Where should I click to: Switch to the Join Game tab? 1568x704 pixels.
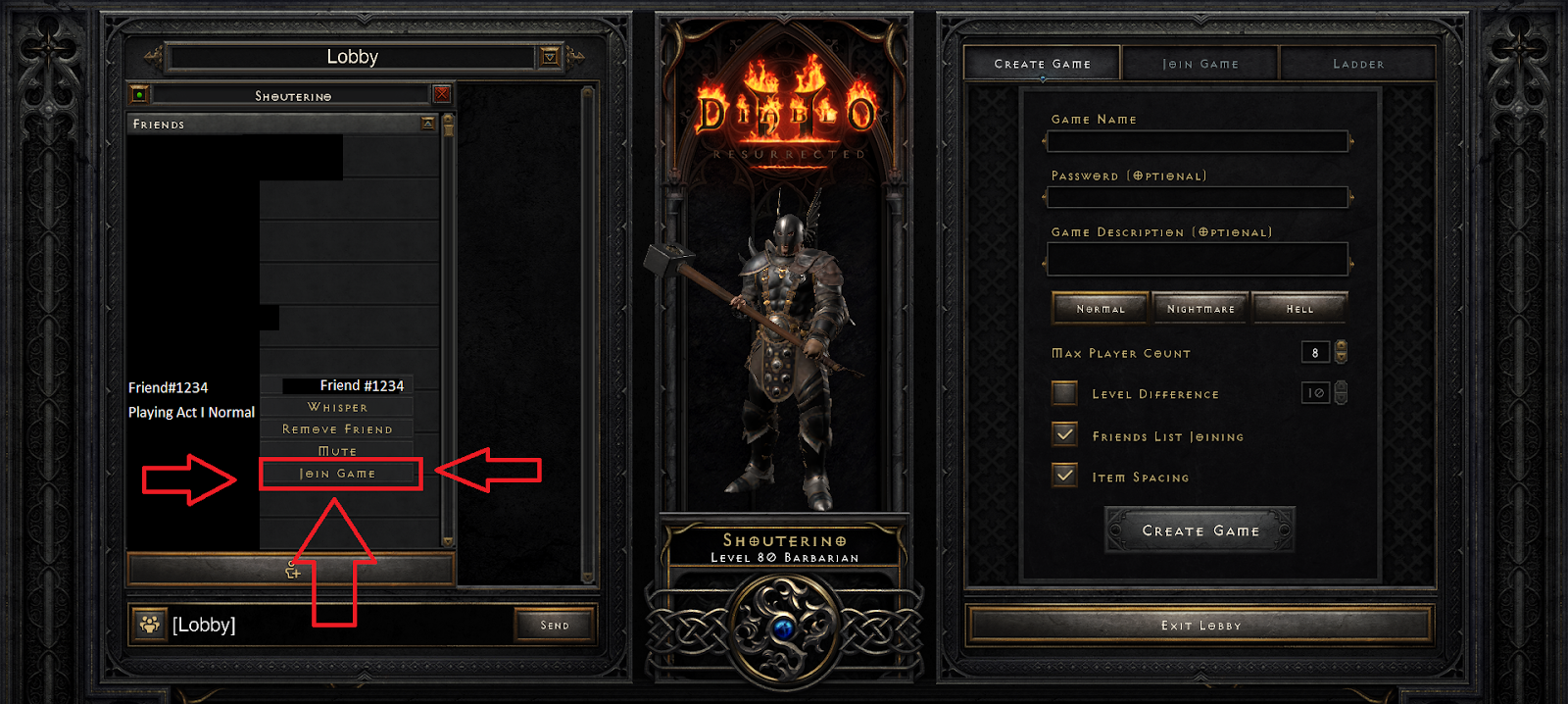[x=1200, y=64]
